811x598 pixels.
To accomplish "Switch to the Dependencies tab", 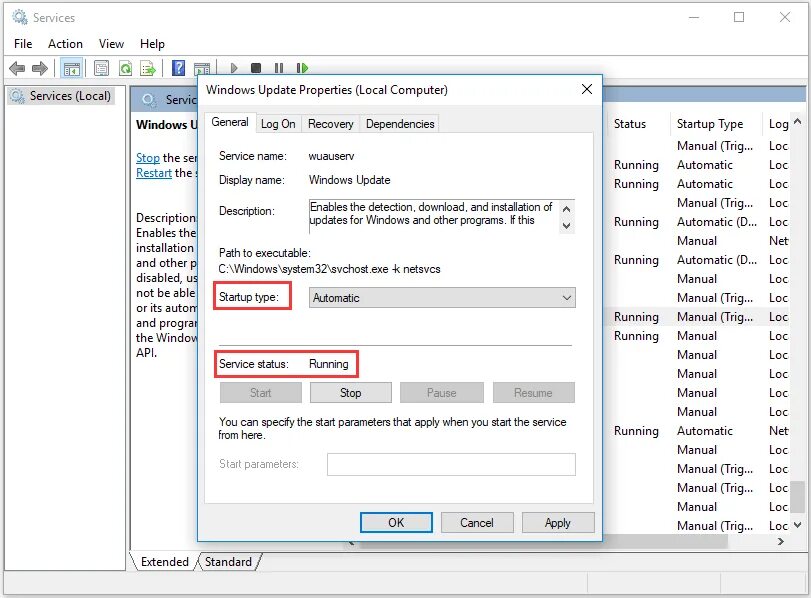I will point(400,124).
